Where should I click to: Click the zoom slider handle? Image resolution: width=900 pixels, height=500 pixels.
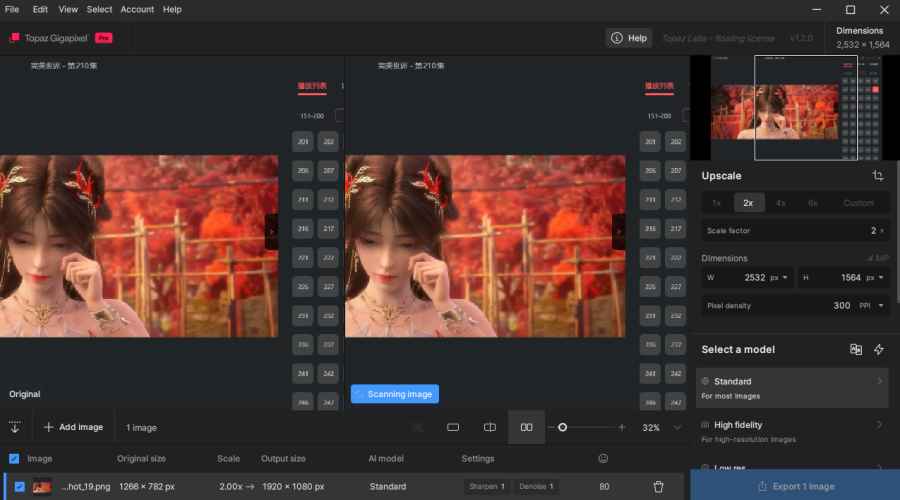point(562,427)
